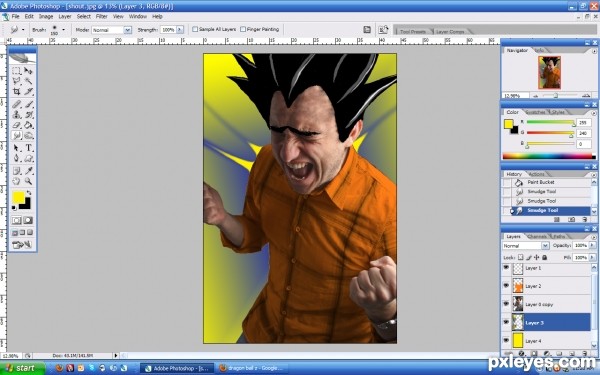Screen dimensions: 600x375
Task: Select the History Brush tool
Action: [28, 114]
